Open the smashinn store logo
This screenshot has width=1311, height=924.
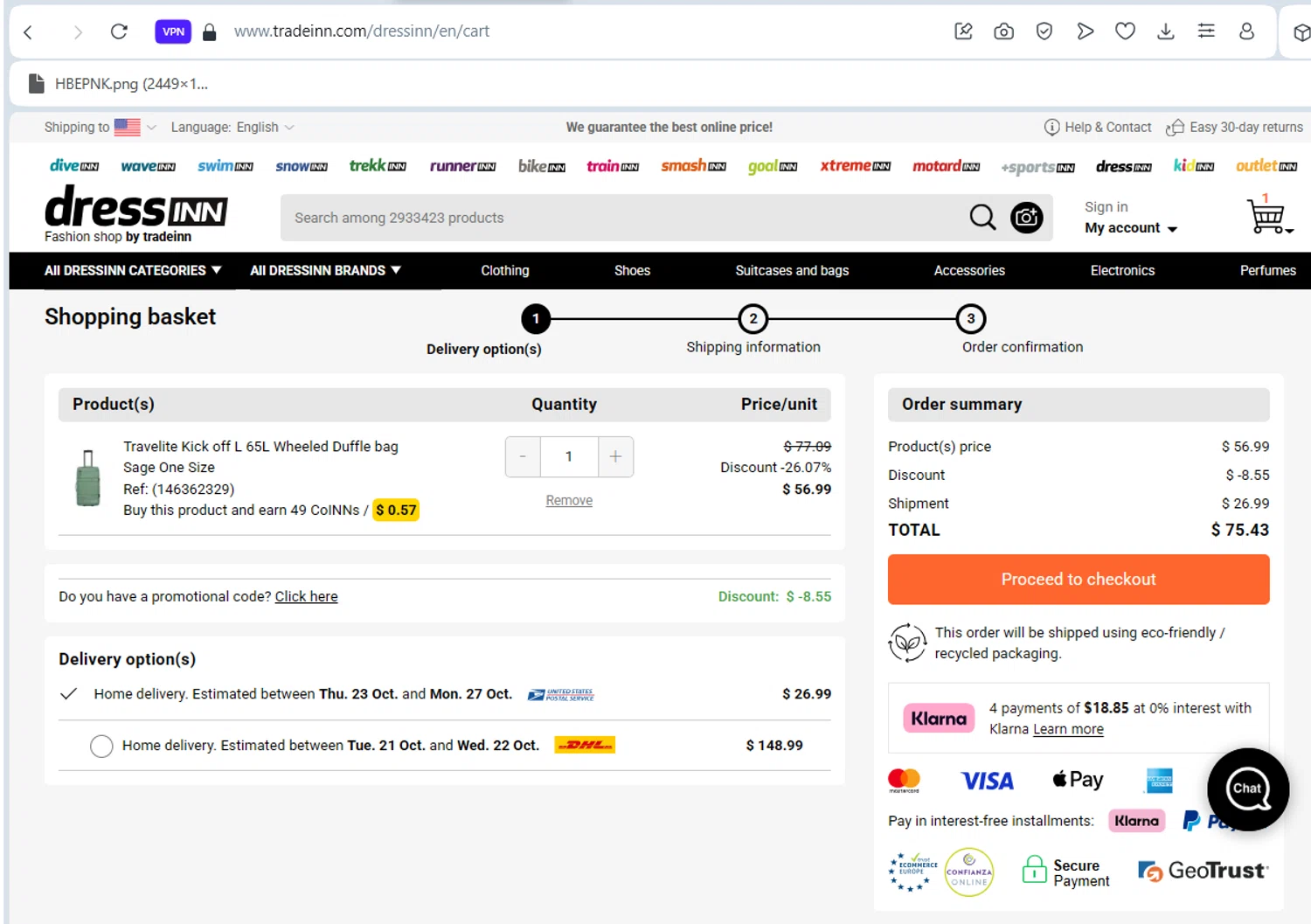tap(693, 166)
